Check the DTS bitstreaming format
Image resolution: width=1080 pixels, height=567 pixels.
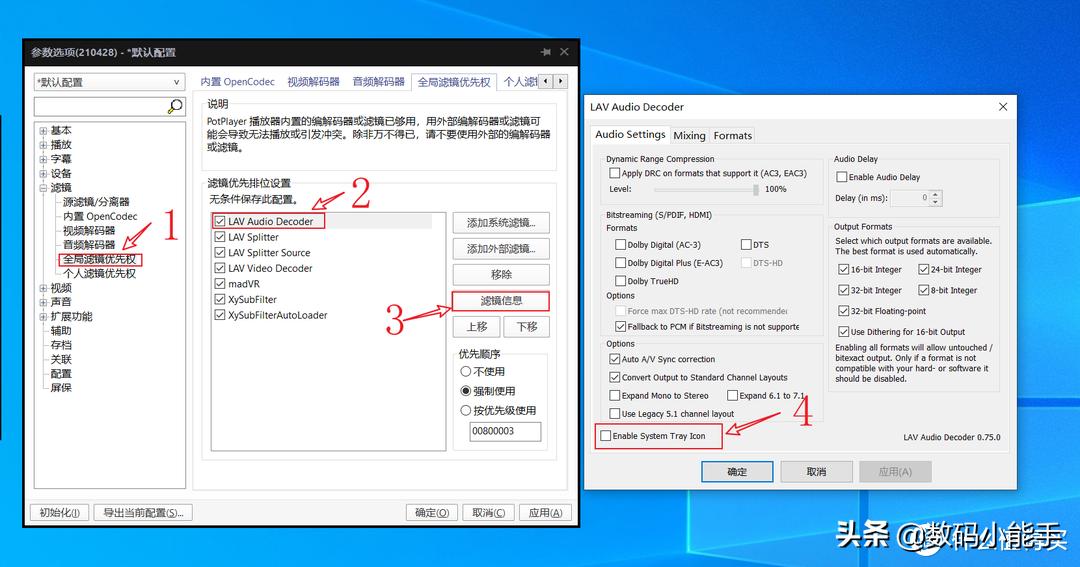pos(746,245)
